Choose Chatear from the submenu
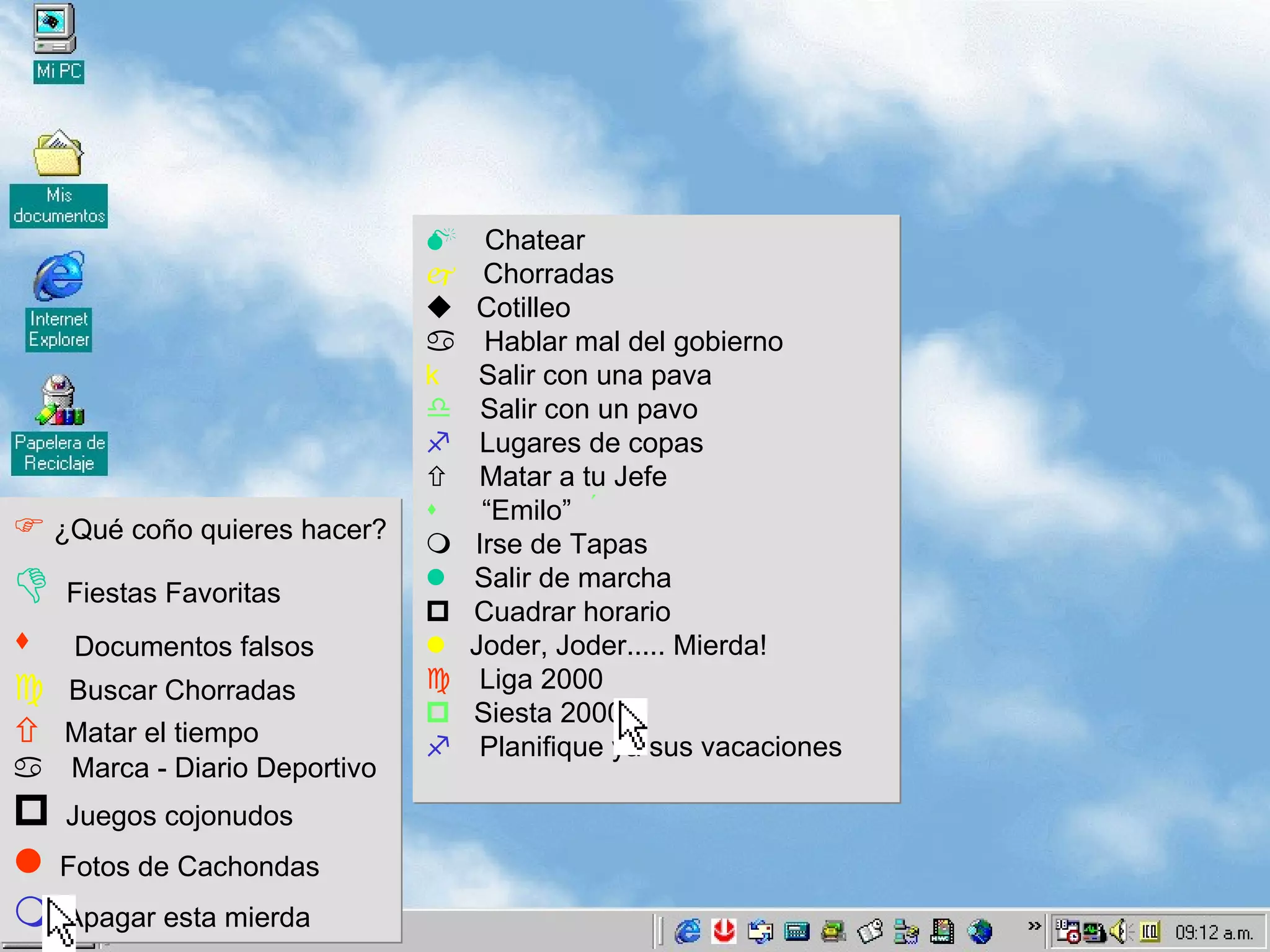 534,240
